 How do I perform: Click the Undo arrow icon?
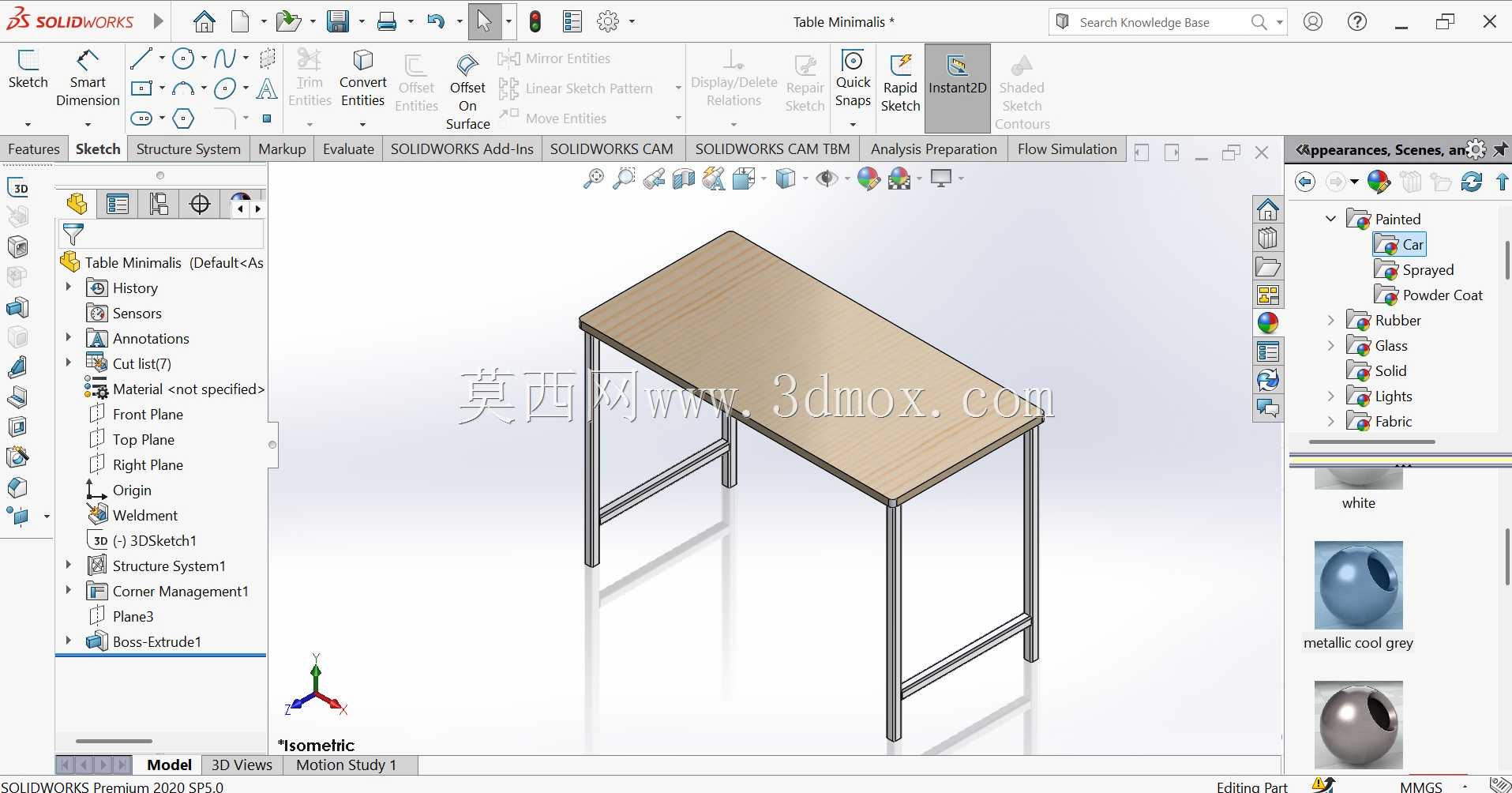(436, 21)
